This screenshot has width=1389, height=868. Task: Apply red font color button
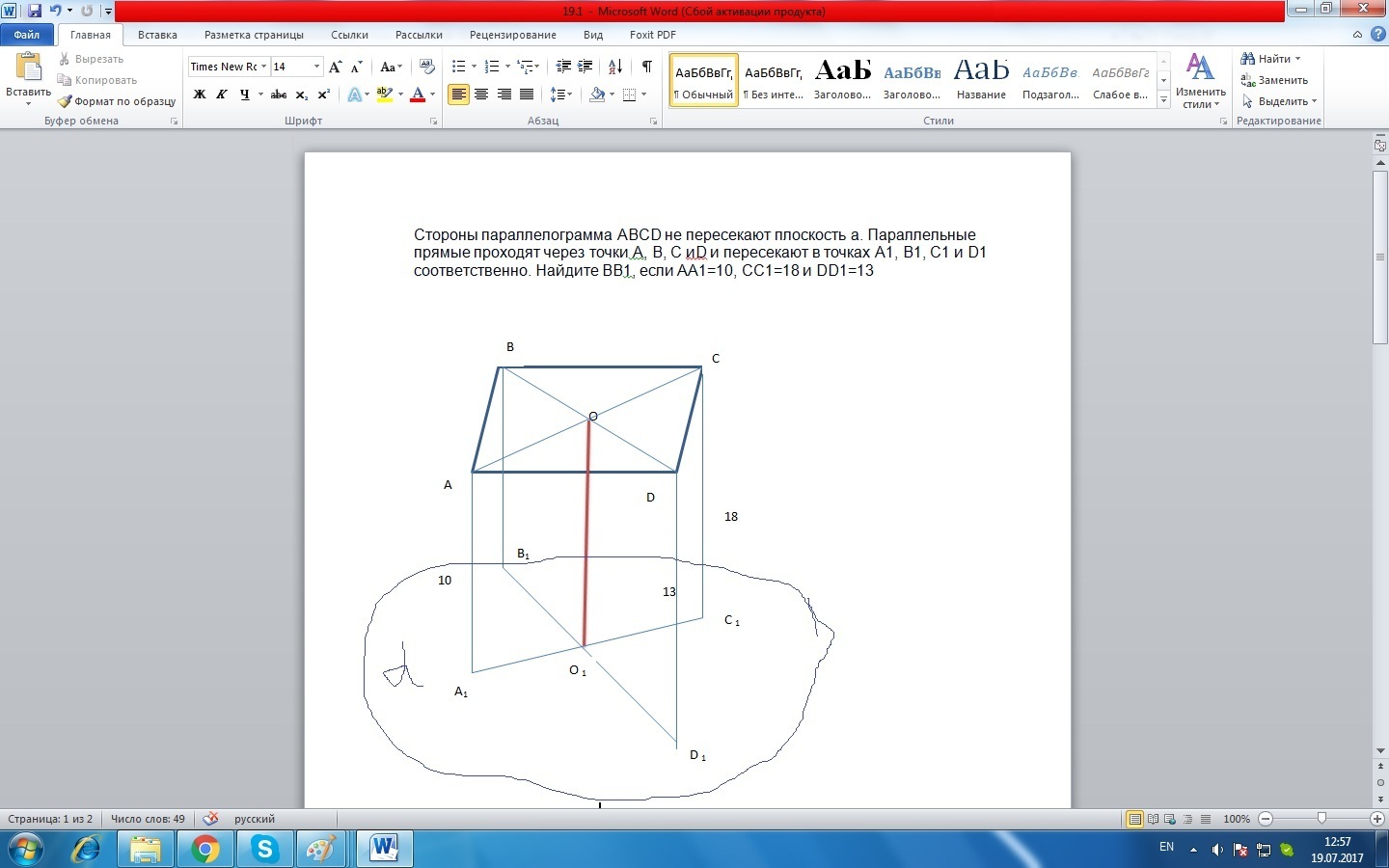418,95
